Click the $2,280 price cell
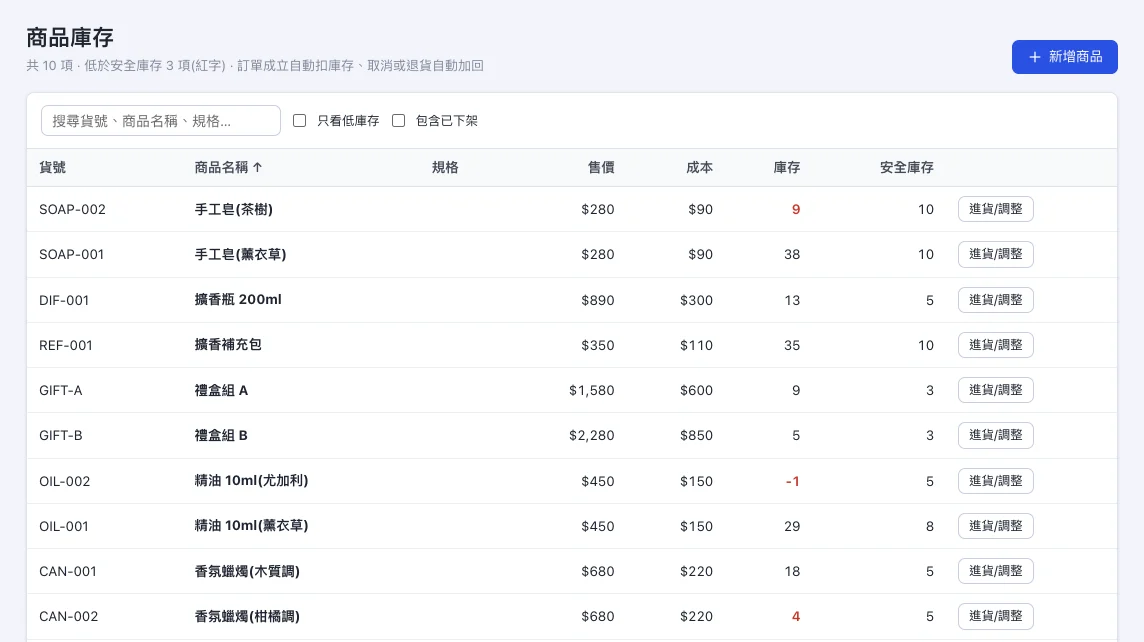Viewport: 1144px width, 642px height. (592, 436)
